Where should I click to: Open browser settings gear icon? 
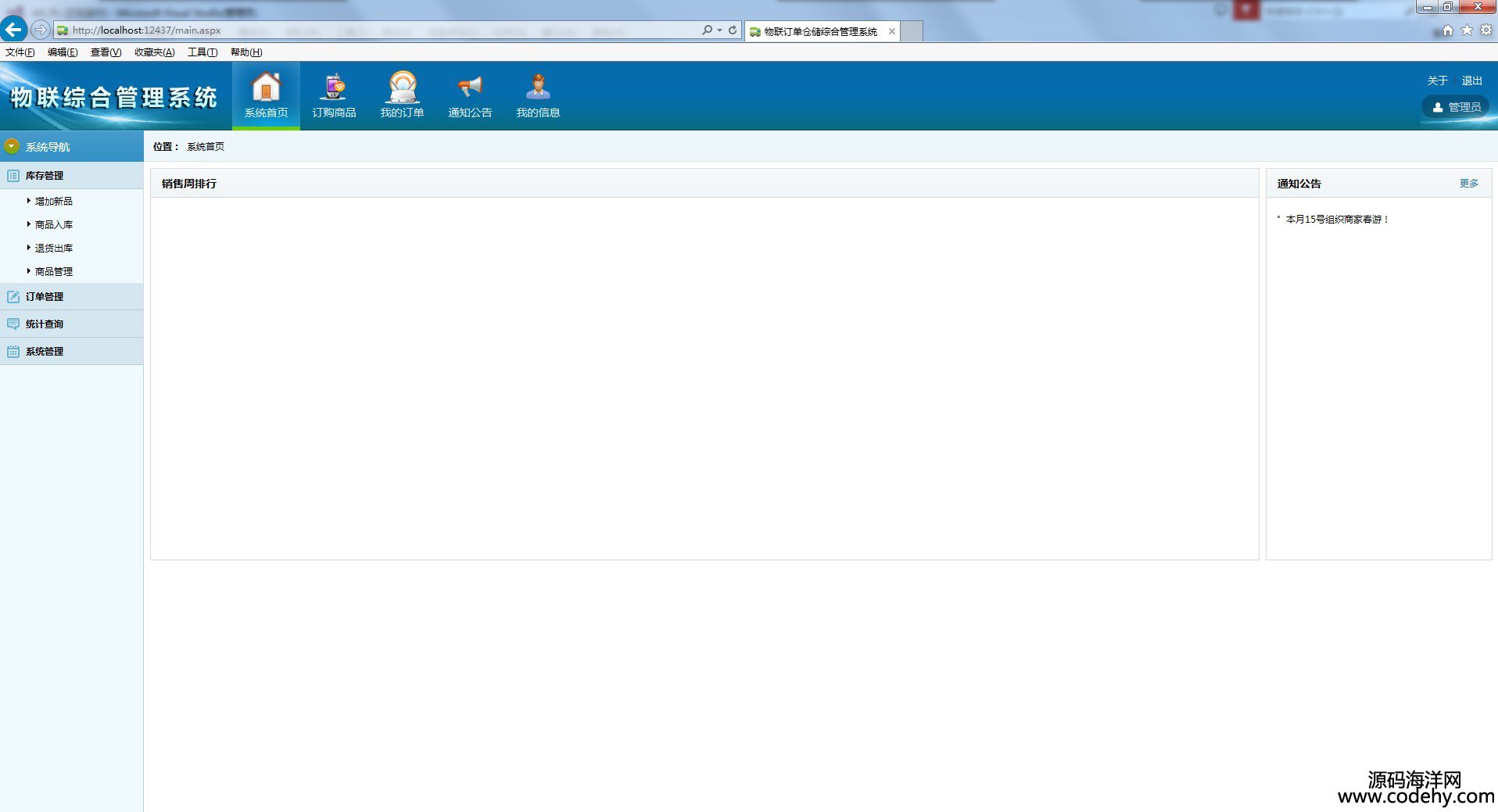click(x=1486, y=30)
